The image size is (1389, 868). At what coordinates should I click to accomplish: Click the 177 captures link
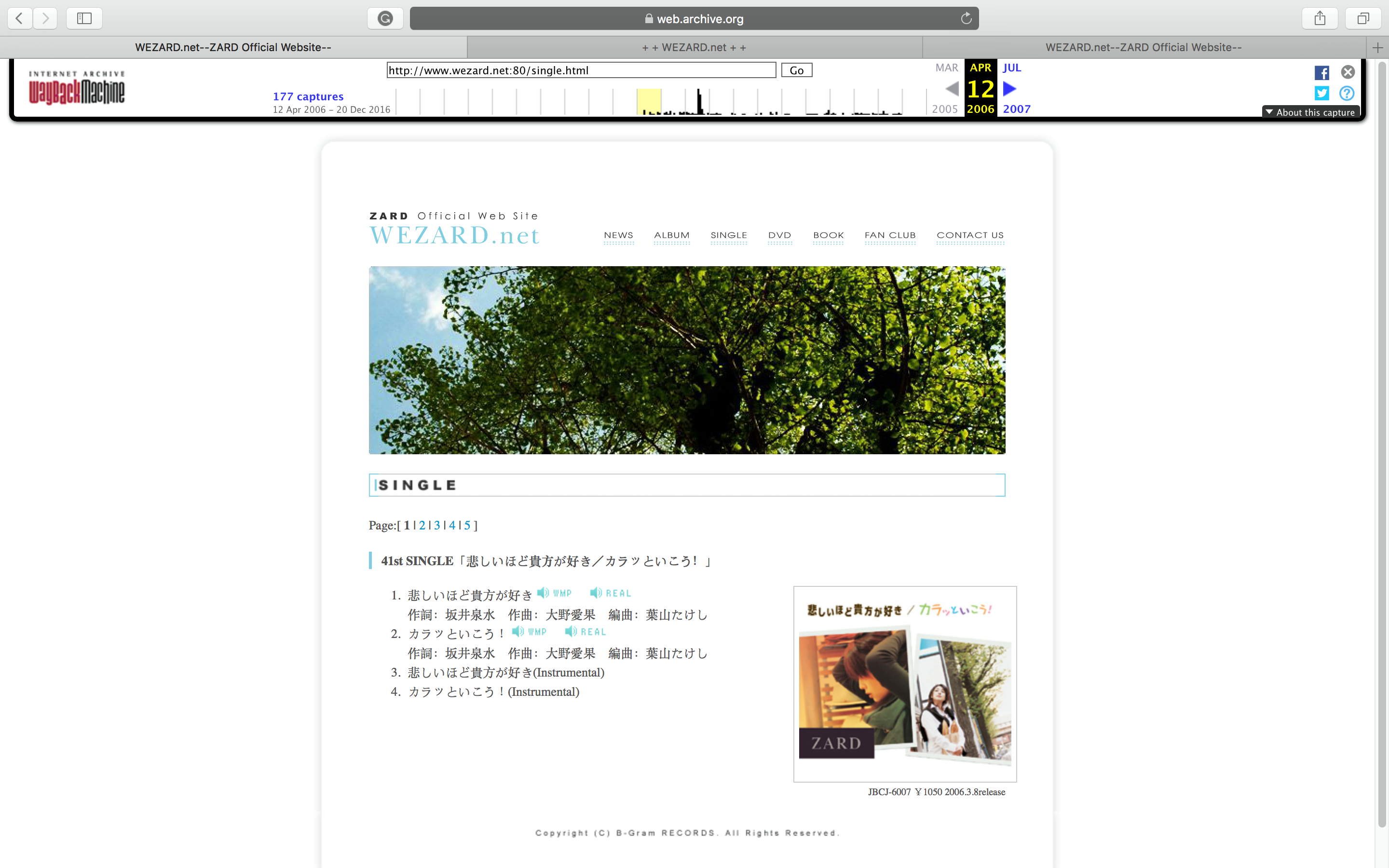(308, 96)
